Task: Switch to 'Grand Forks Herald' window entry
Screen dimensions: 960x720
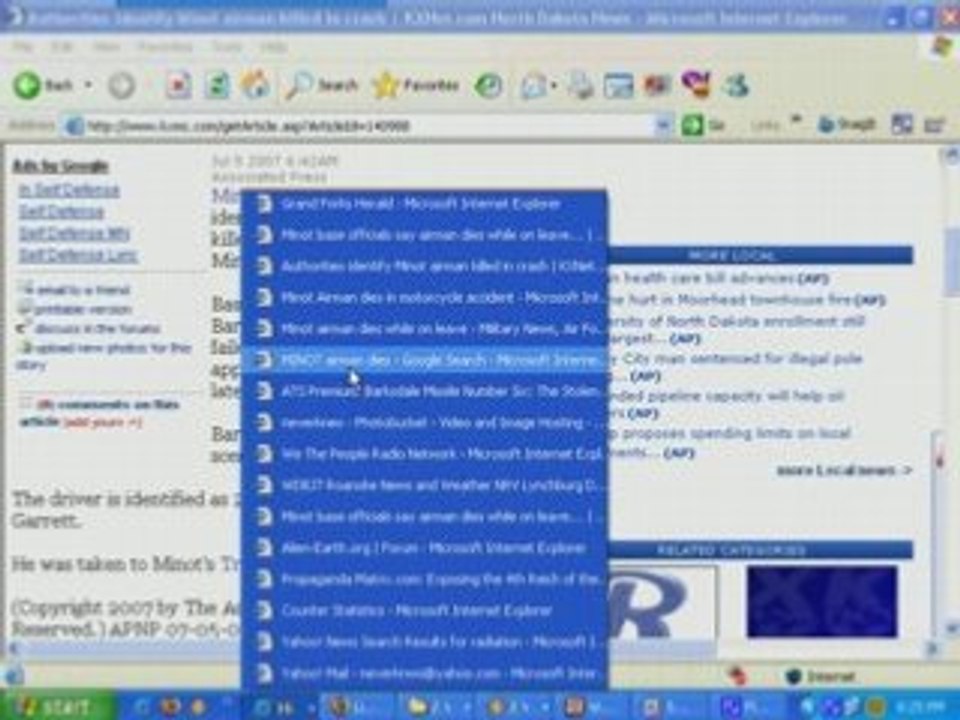Action: pyautogui.click(x=424, y=204)
